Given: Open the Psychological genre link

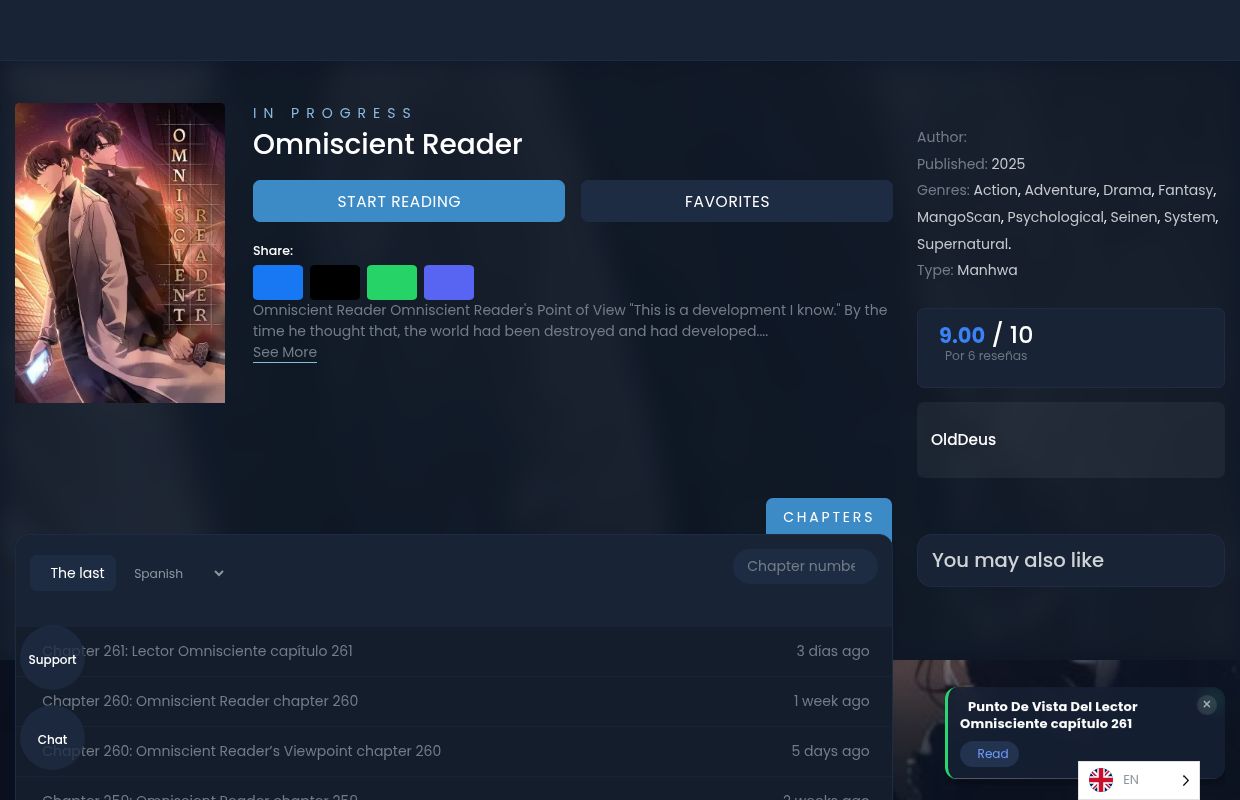Looking at the screenshot, I should (1055, 217).
